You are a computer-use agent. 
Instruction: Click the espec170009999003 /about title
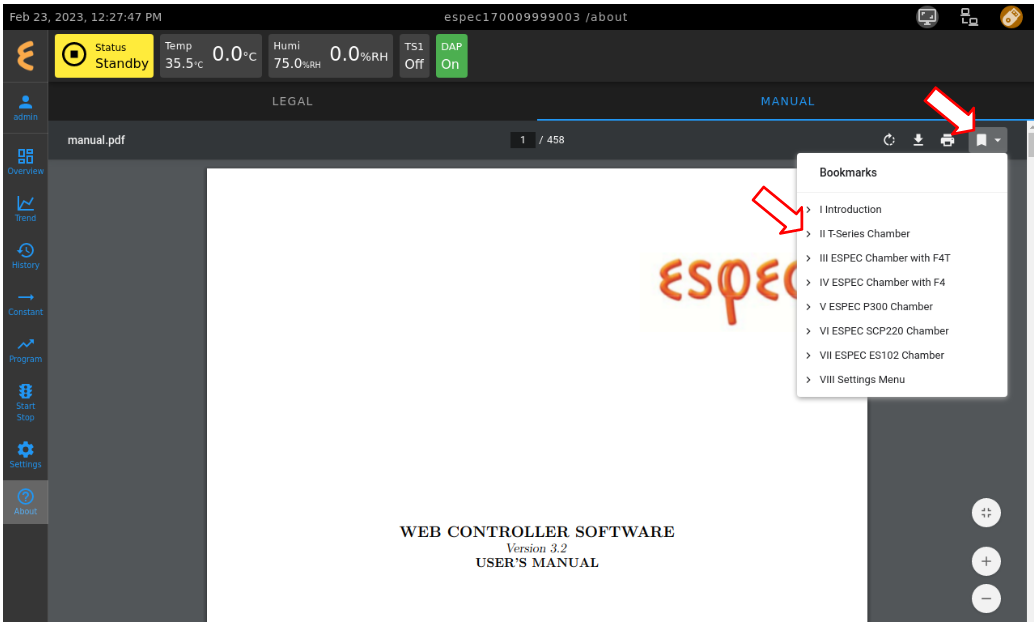535,17
